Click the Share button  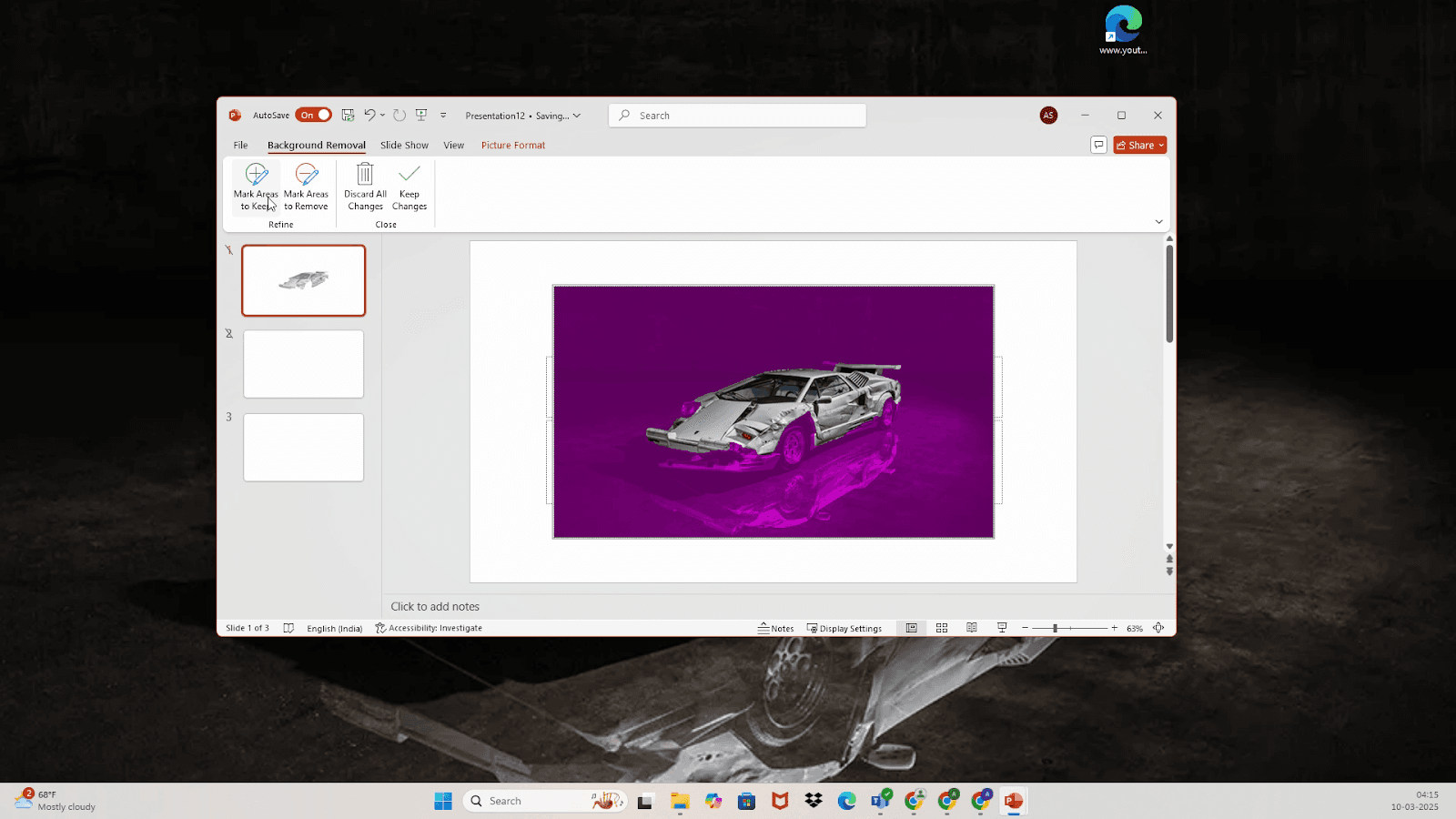coord(1140,145)
